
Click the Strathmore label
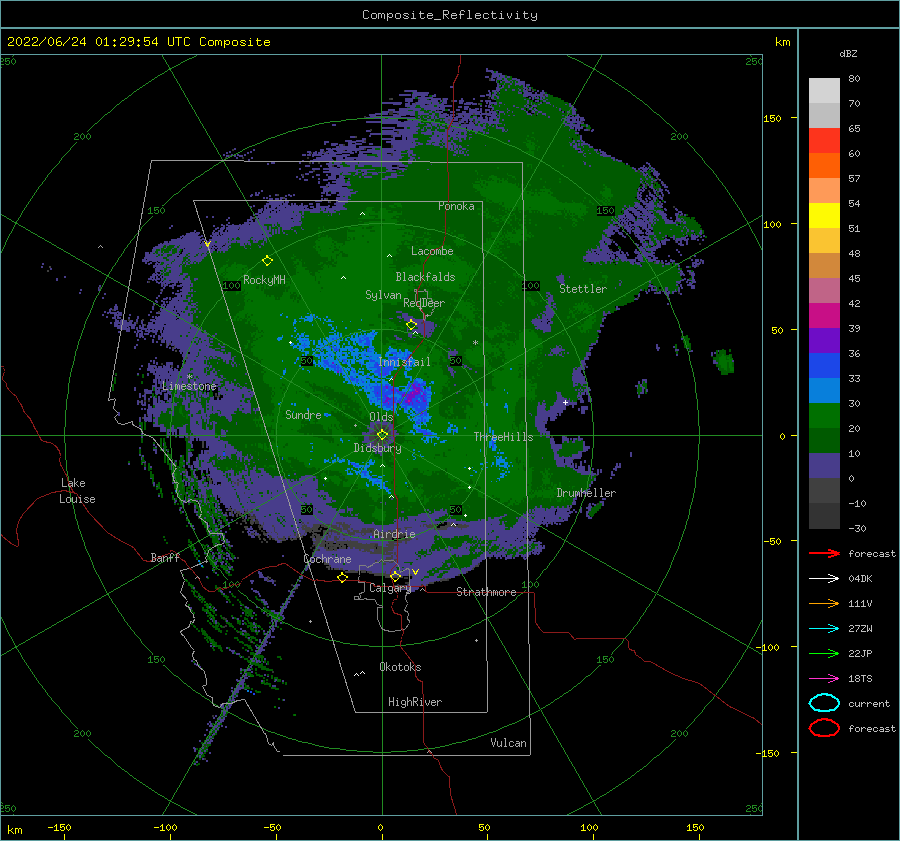[x=486, y=592]
